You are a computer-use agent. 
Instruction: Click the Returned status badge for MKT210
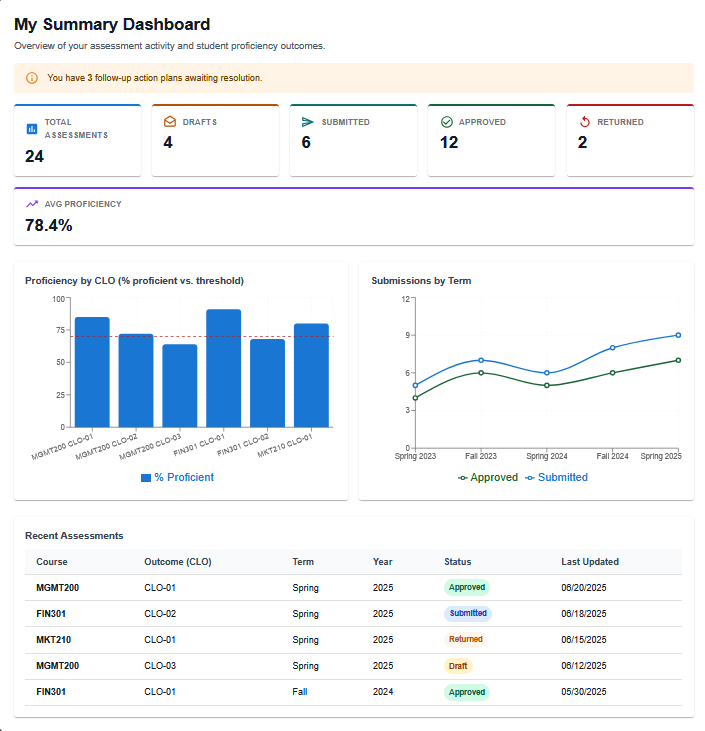pyautogui.click(x=465, y=640)
